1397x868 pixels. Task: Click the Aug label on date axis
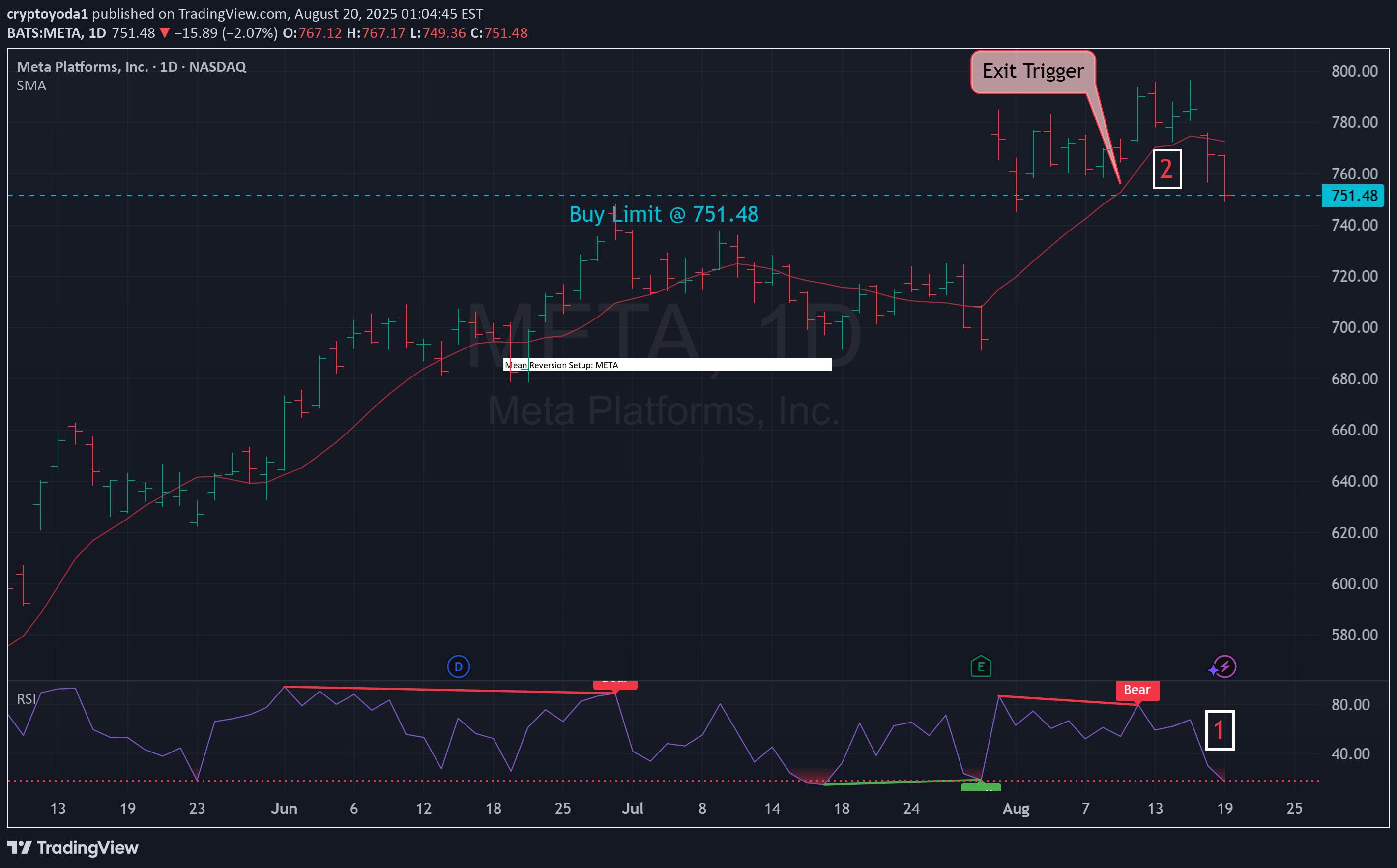pyautogui.click(x=1016, y=809)
